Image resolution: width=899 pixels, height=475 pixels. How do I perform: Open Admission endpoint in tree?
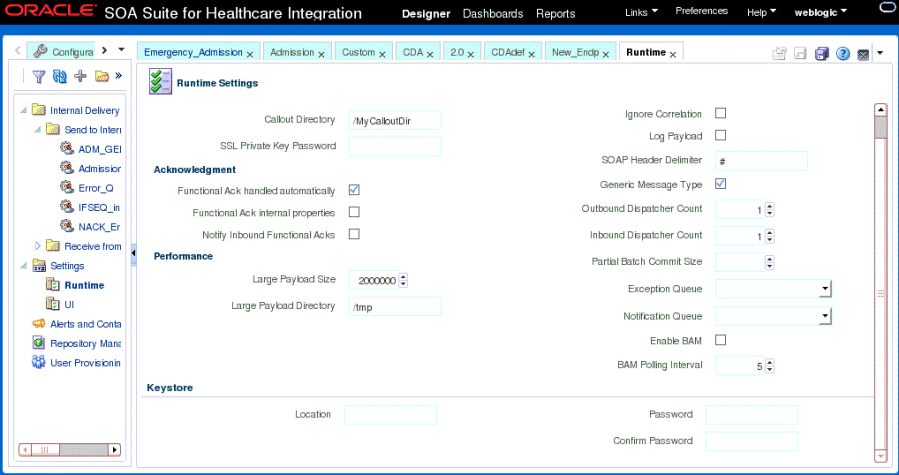pyautogui.click(x=100, y=168)
